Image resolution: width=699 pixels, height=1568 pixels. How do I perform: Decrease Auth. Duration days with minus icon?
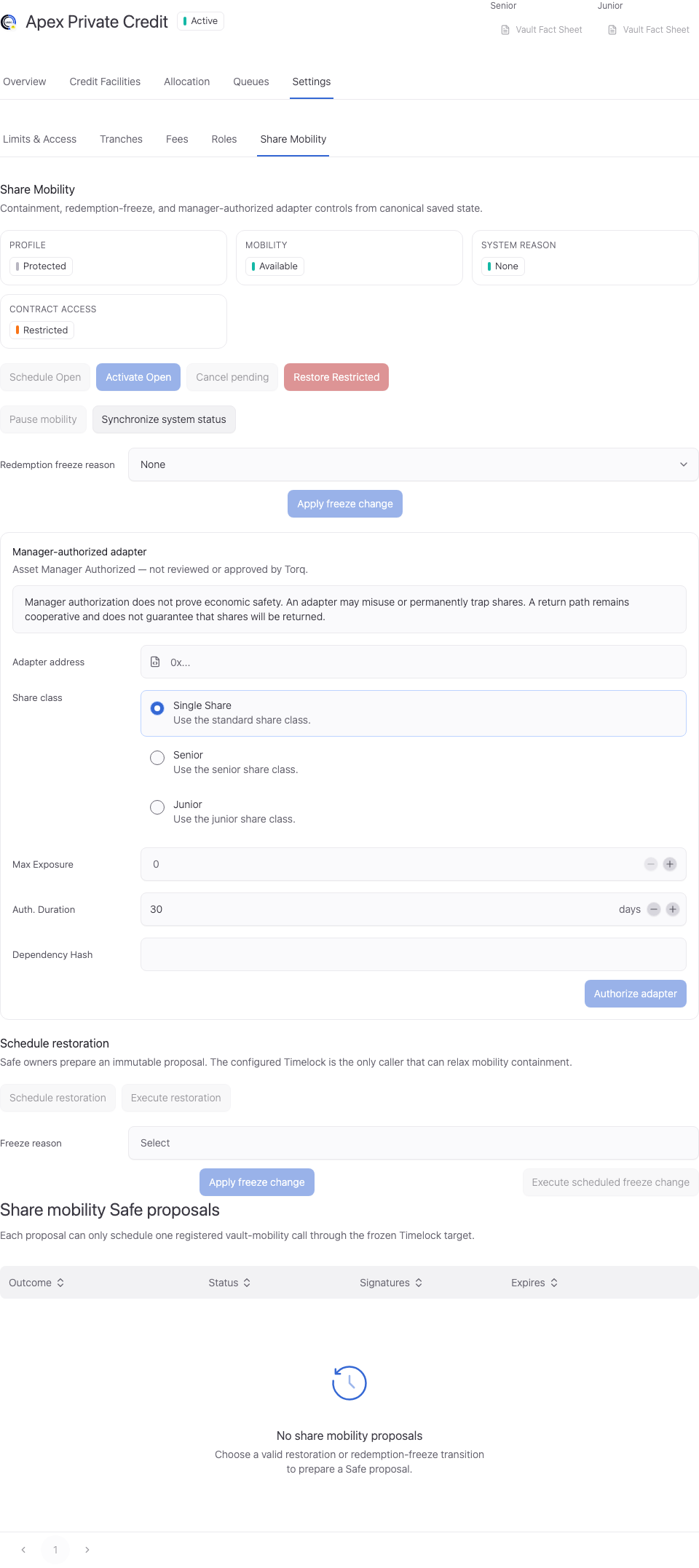(x=654, y=909)
